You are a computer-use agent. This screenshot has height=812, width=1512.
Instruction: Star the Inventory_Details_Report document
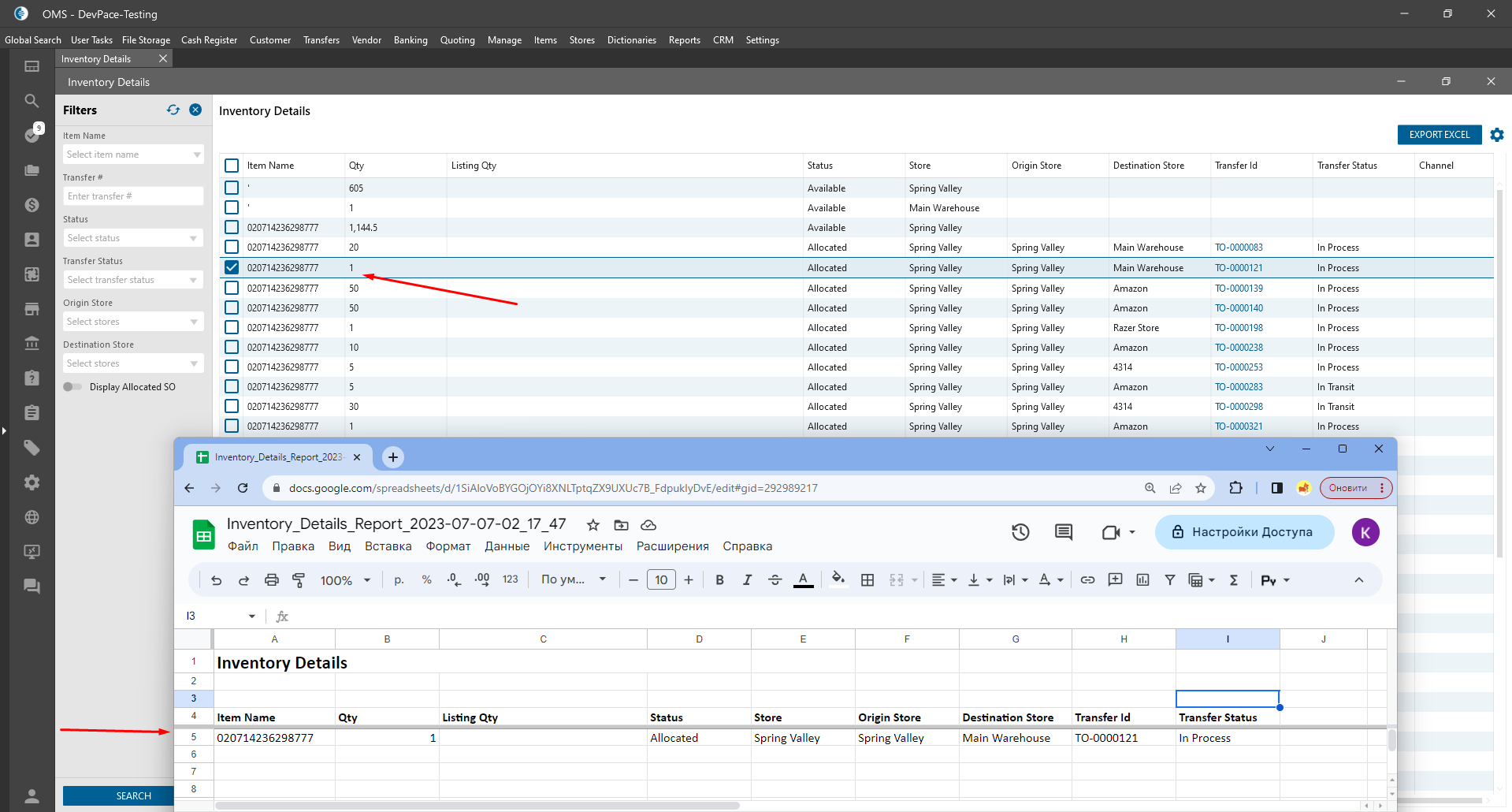(x=593, y=525)
